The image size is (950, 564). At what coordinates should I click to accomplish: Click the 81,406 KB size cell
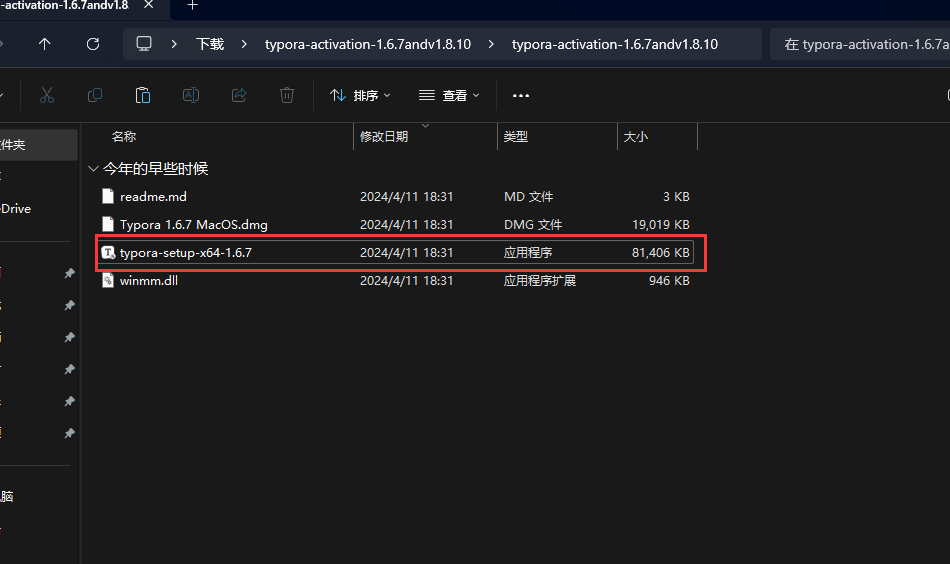[x=660, y=253]
